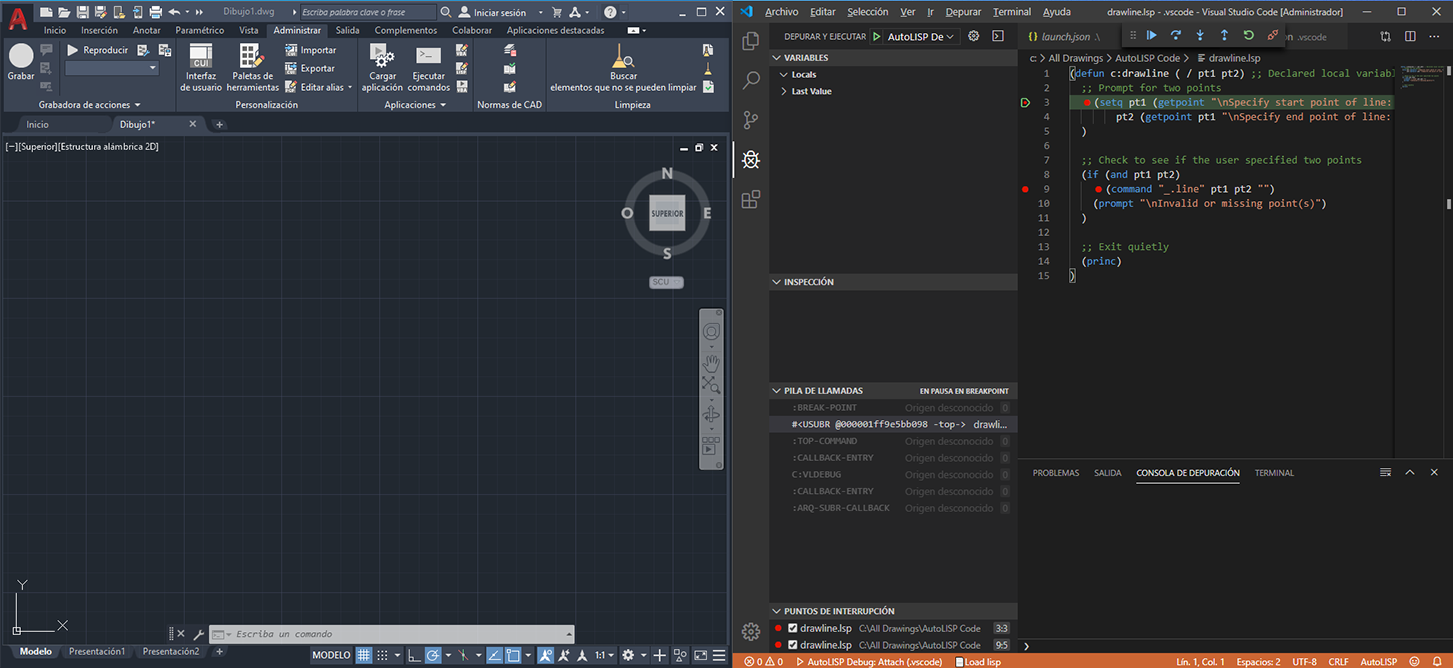Open action macro name combo box
Screen dimensions: 1453x668
coord(112,68)
